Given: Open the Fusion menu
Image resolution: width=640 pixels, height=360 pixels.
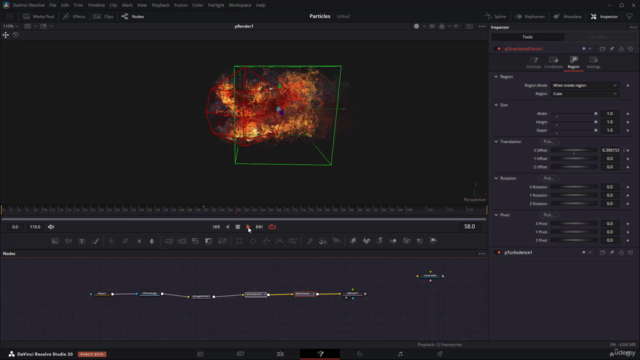Looking at the screenshot, I should coord(180,5).
